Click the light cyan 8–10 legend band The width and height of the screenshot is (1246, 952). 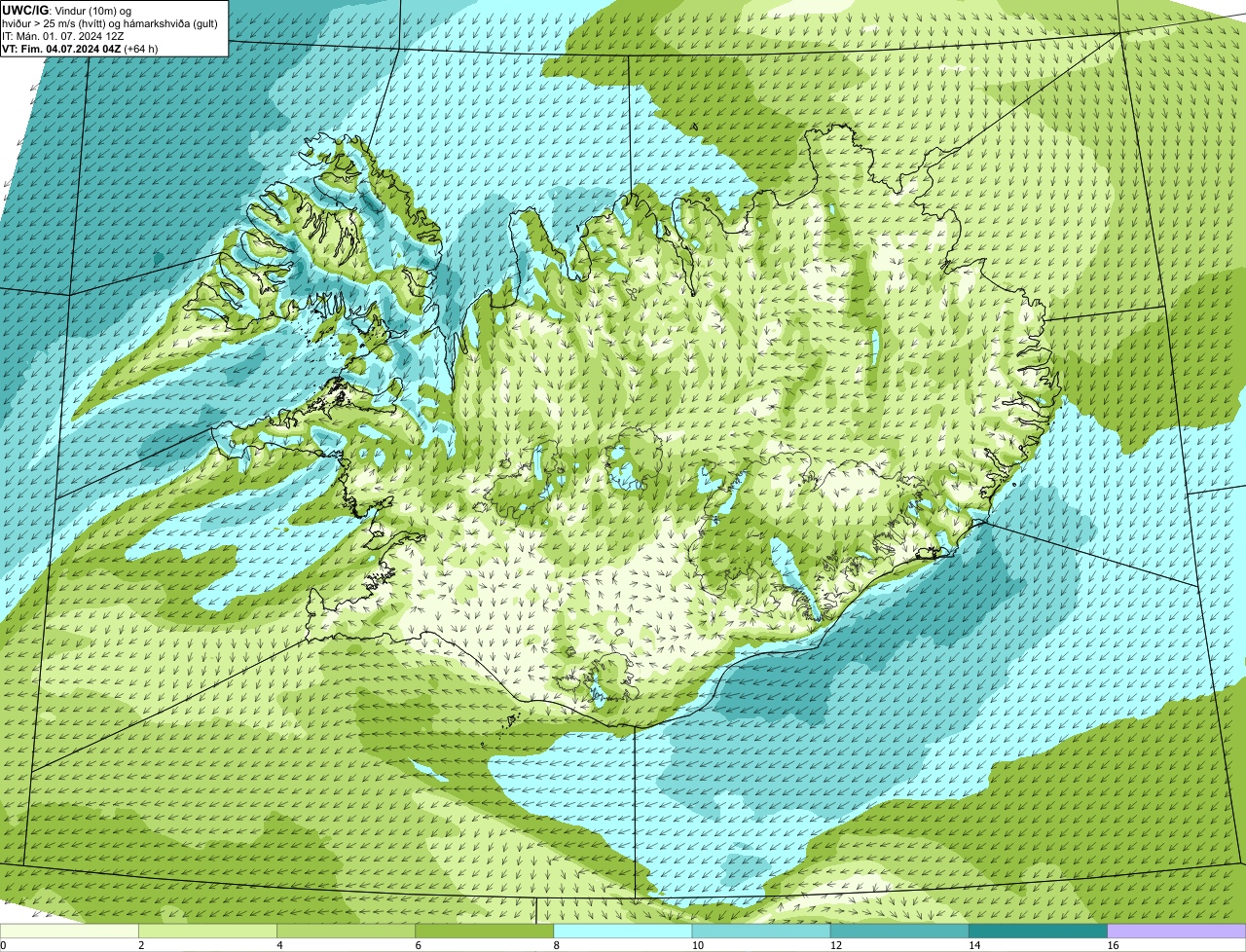click(623, 932)
